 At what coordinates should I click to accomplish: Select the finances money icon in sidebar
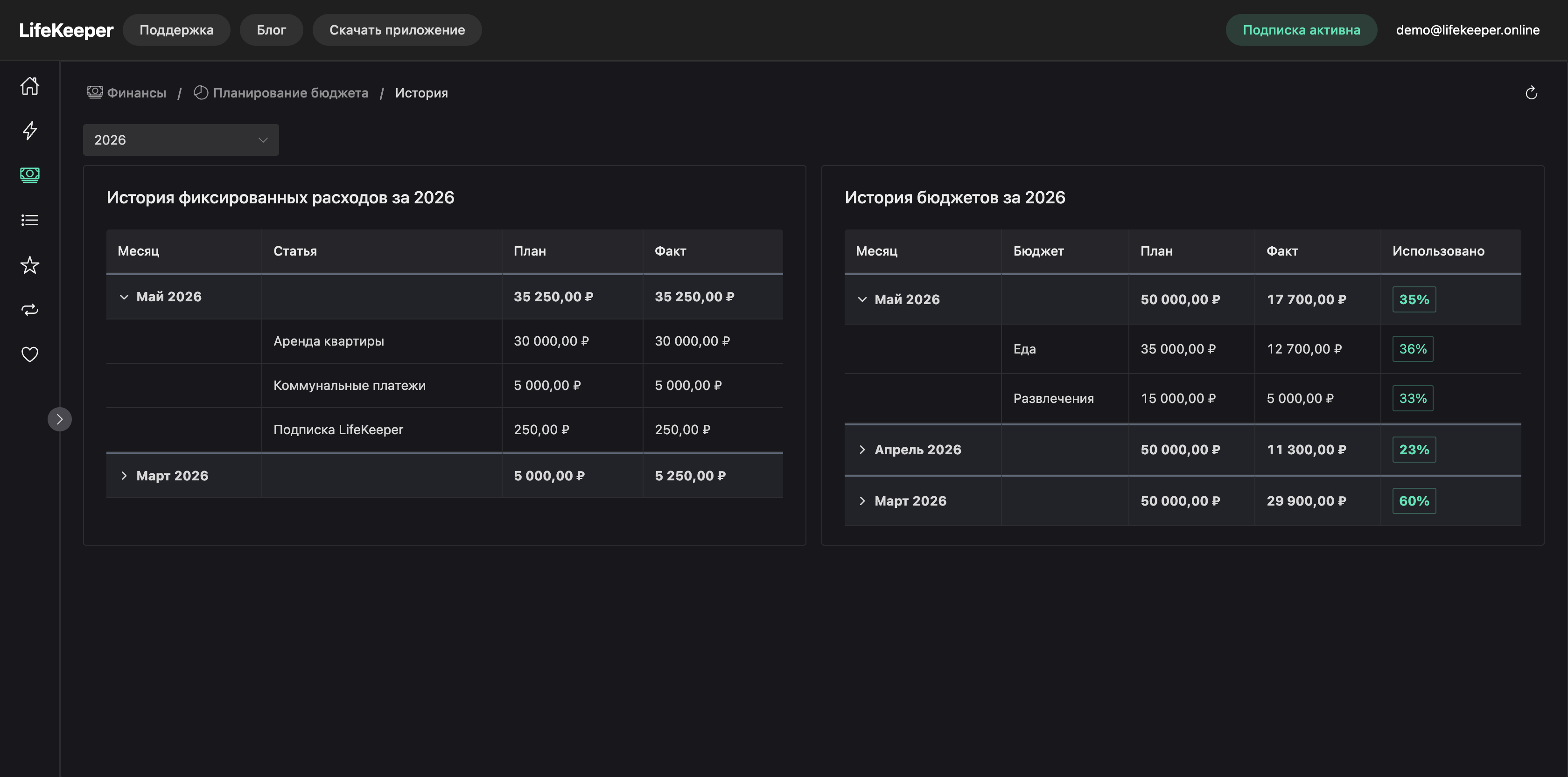(30, 175)
